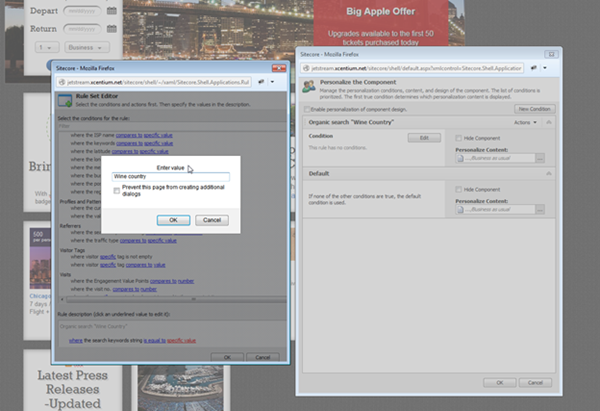Image resolution: width=600 pixels, height=411 pixels.
Task: Open the passenger count dropdown showing 1
Action: pos(47,47)
